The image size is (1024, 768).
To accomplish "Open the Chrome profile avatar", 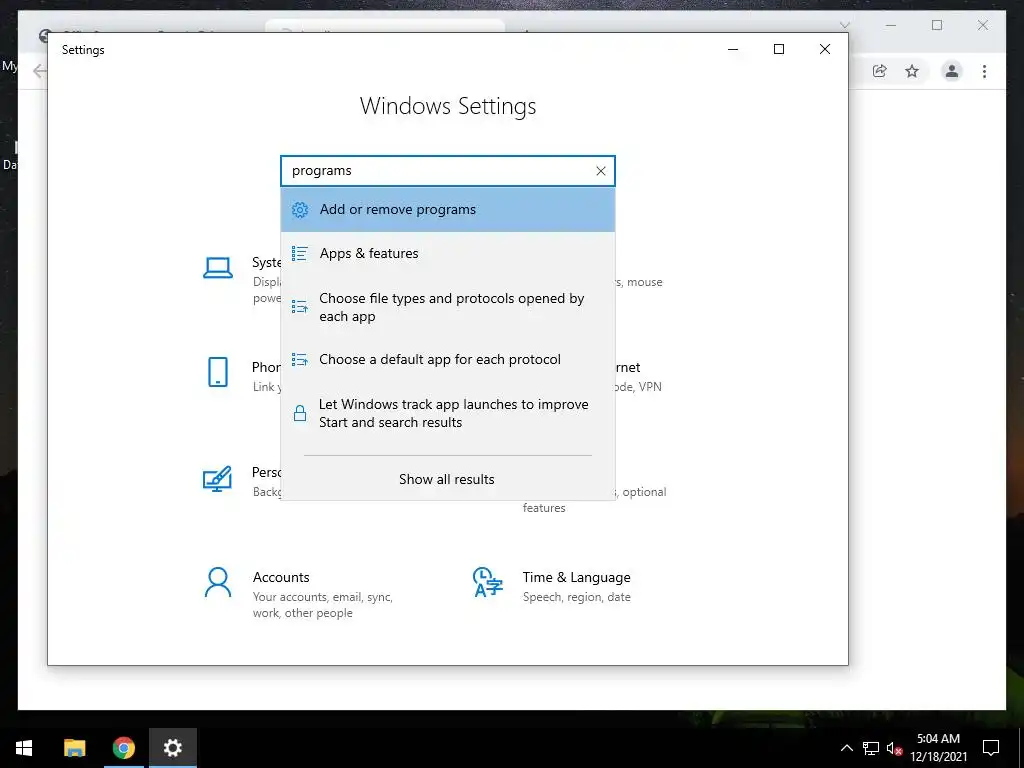I will coord(952,71).
